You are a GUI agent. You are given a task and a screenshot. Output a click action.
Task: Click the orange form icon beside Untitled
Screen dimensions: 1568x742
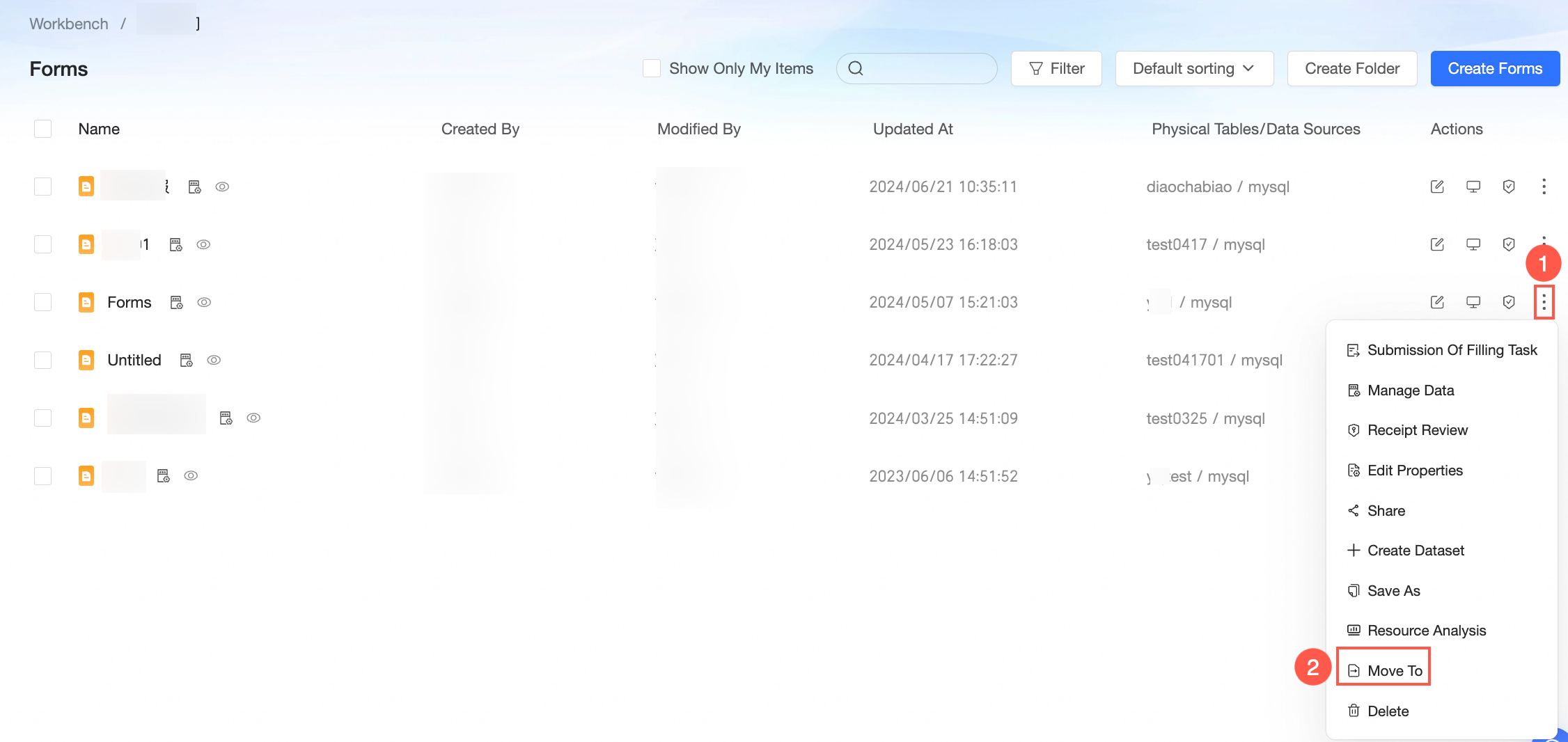coord(86,360)
